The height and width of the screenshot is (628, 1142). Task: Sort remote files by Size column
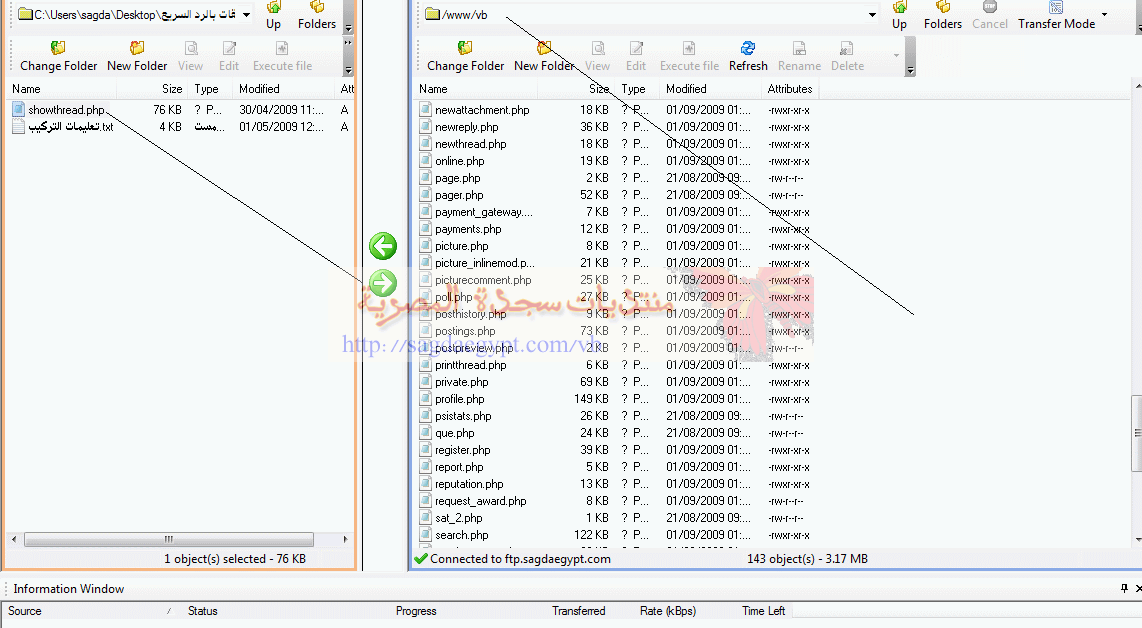598,89
